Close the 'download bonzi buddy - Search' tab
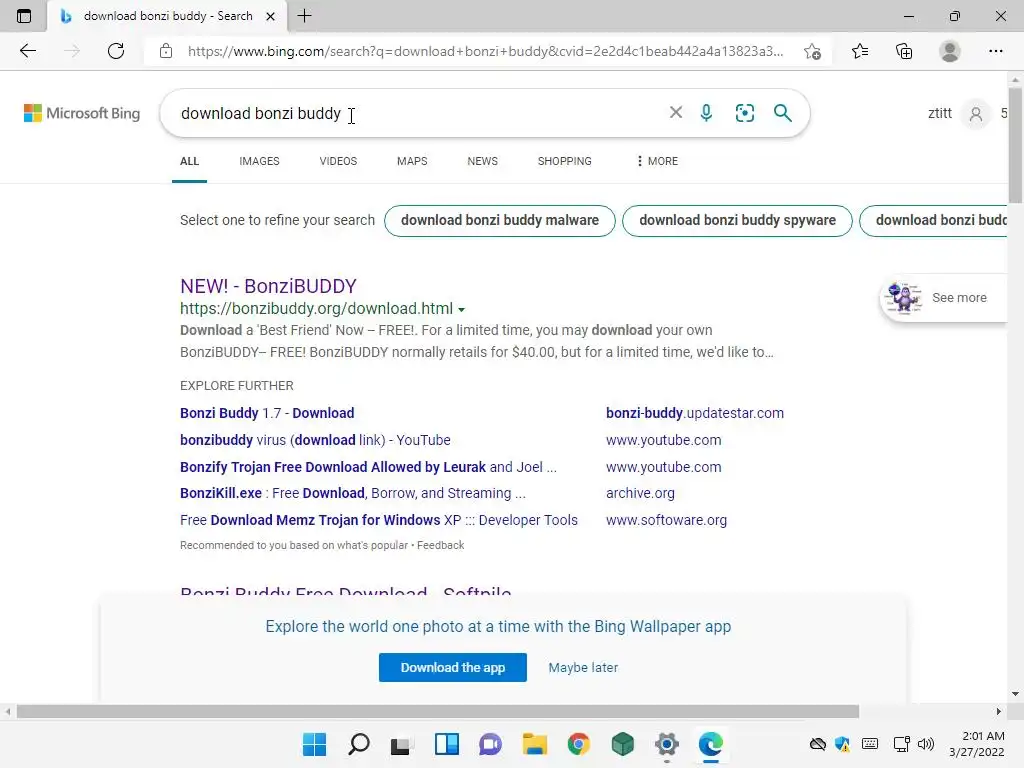The height and width of the screenshot is (768, 1024). click(270, 16)
